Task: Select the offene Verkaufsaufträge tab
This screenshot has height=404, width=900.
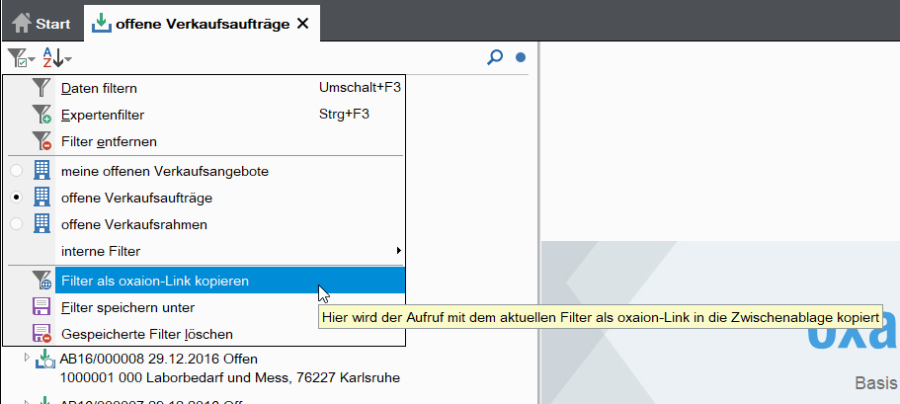Action: 201,24
